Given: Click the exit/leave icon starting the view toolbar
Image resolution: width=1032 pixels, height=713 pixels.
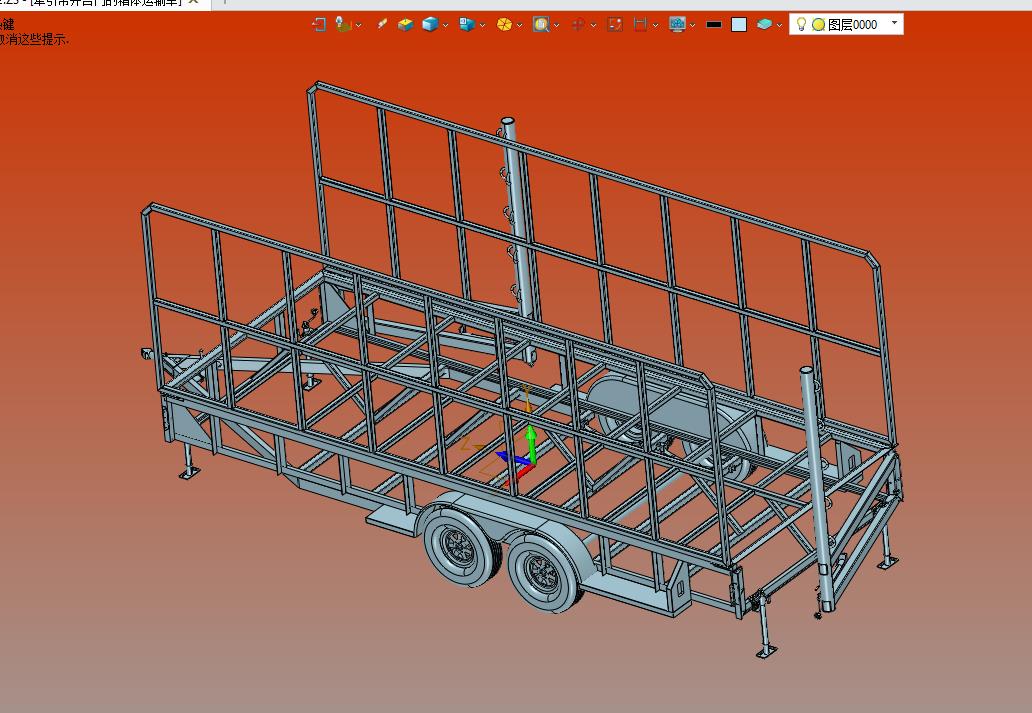Looking at the screenshot, I should coord(319,24).
